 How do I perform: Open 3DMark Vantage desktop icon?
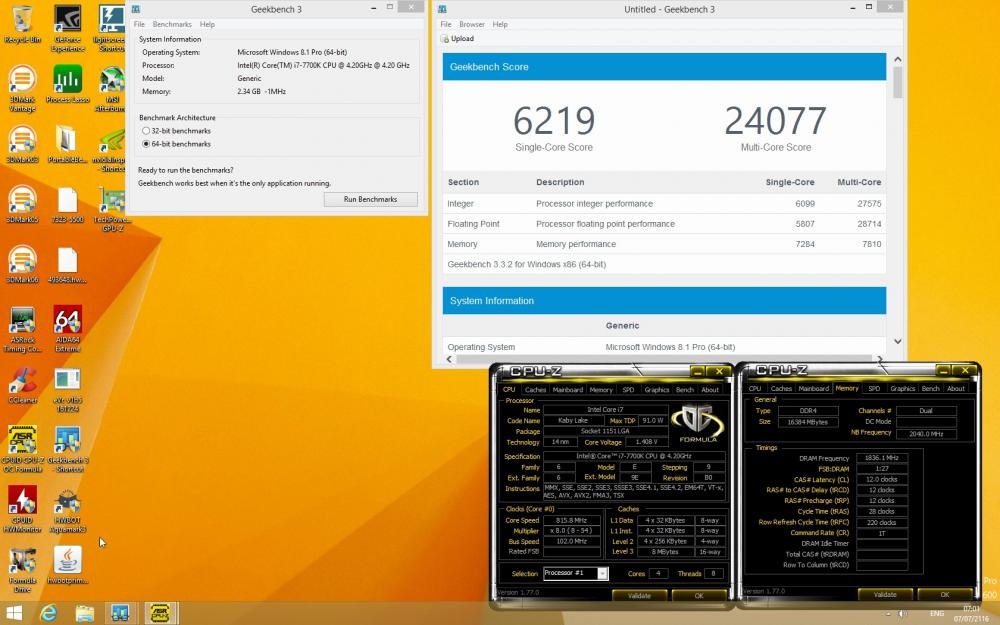22,87
